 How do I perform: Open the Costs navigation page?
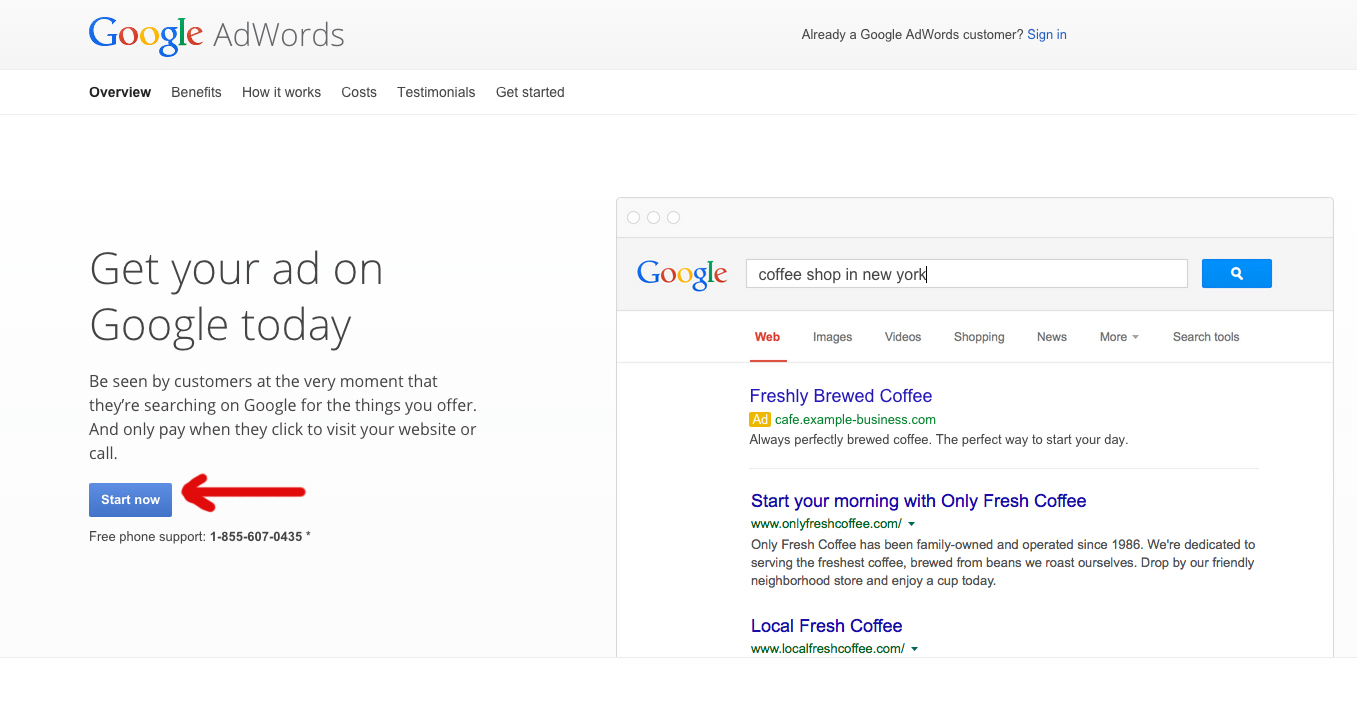click(359, 92)
